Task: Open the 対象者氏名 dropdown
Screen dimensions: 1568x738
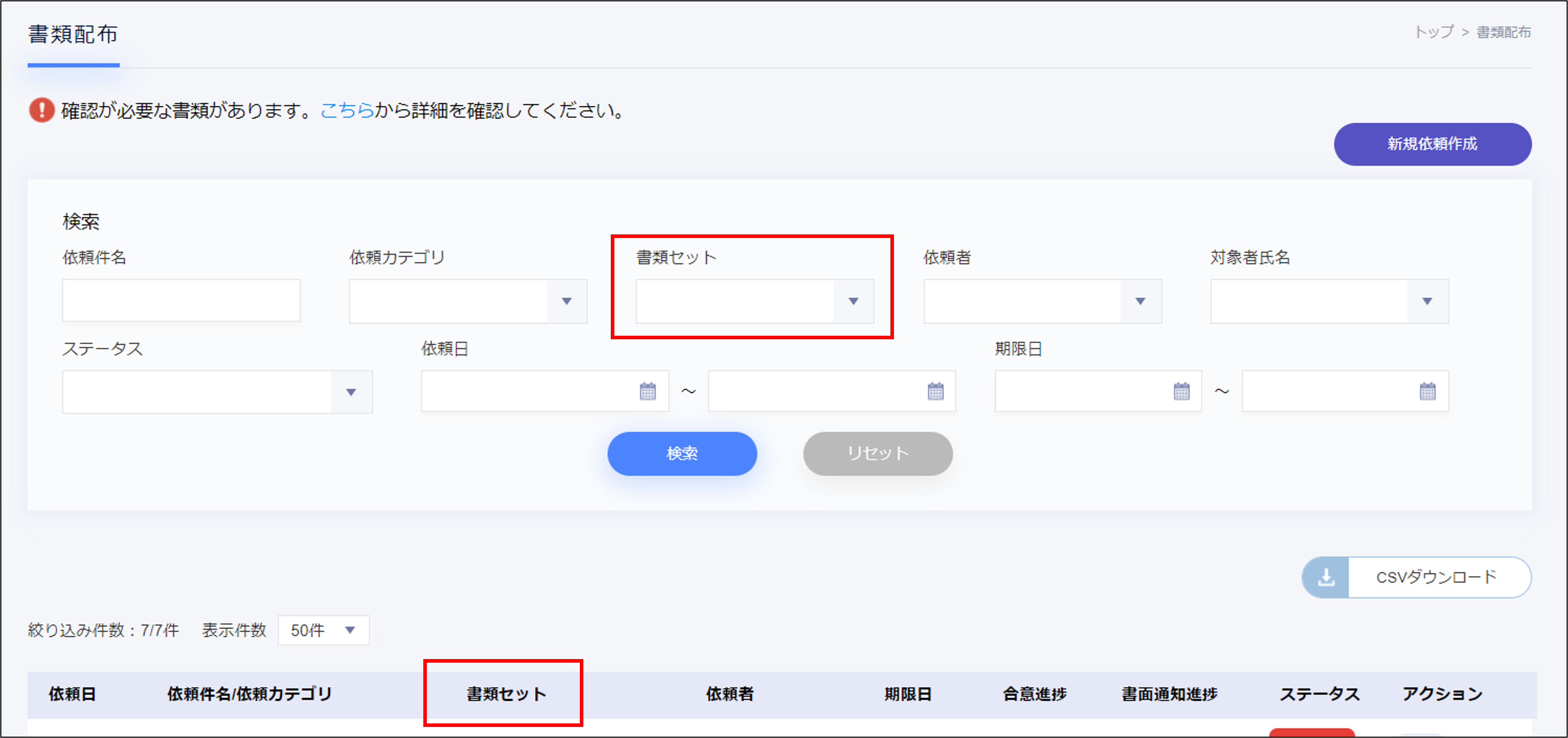Action: pyautogui.click(x=1427, y=301)
